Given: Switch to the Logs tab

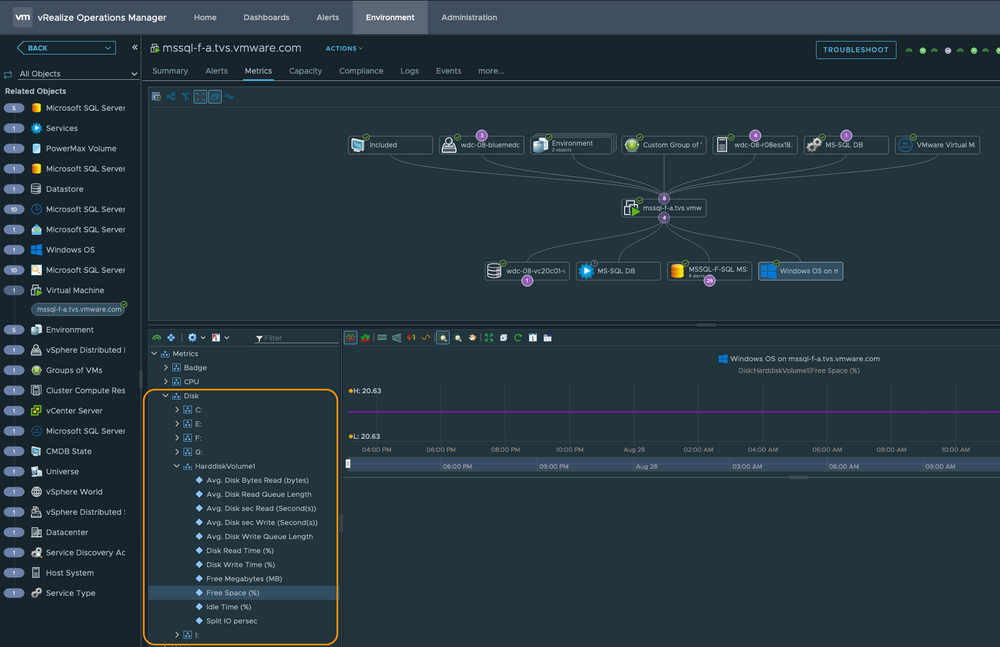Looking at the screenshot, I should [409, 71].
